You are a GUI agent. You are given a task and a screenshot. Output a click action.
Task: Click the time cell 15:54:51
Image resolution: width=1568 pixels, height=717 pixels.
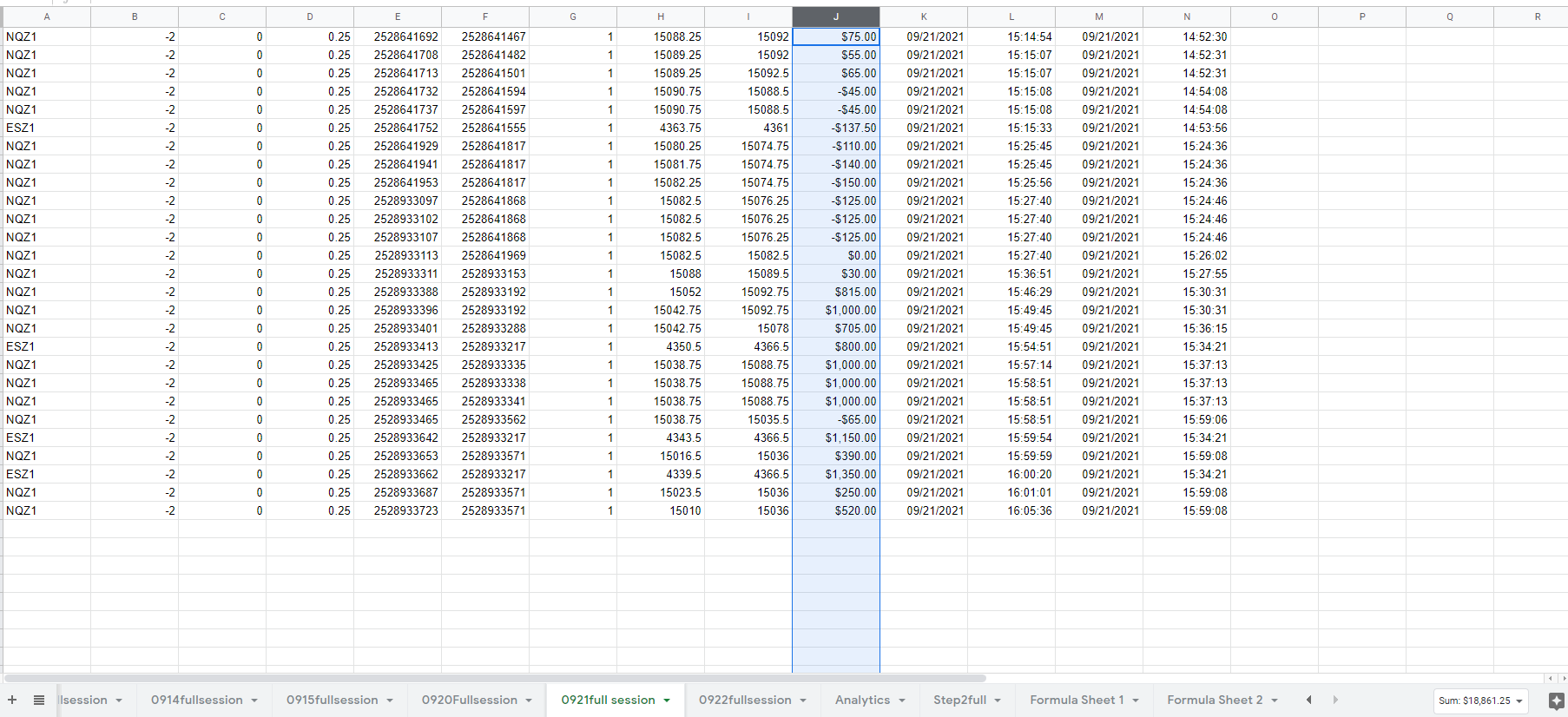[1011, 346]
